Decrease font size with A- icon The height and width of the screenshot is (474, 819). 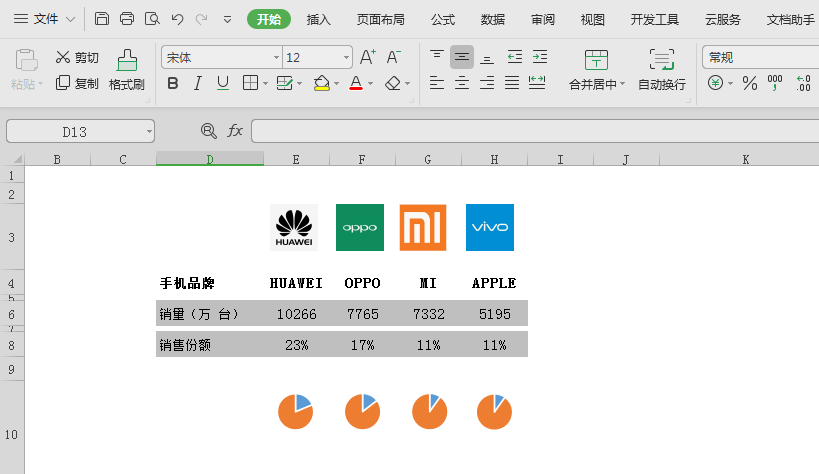[x=394, y=57]
